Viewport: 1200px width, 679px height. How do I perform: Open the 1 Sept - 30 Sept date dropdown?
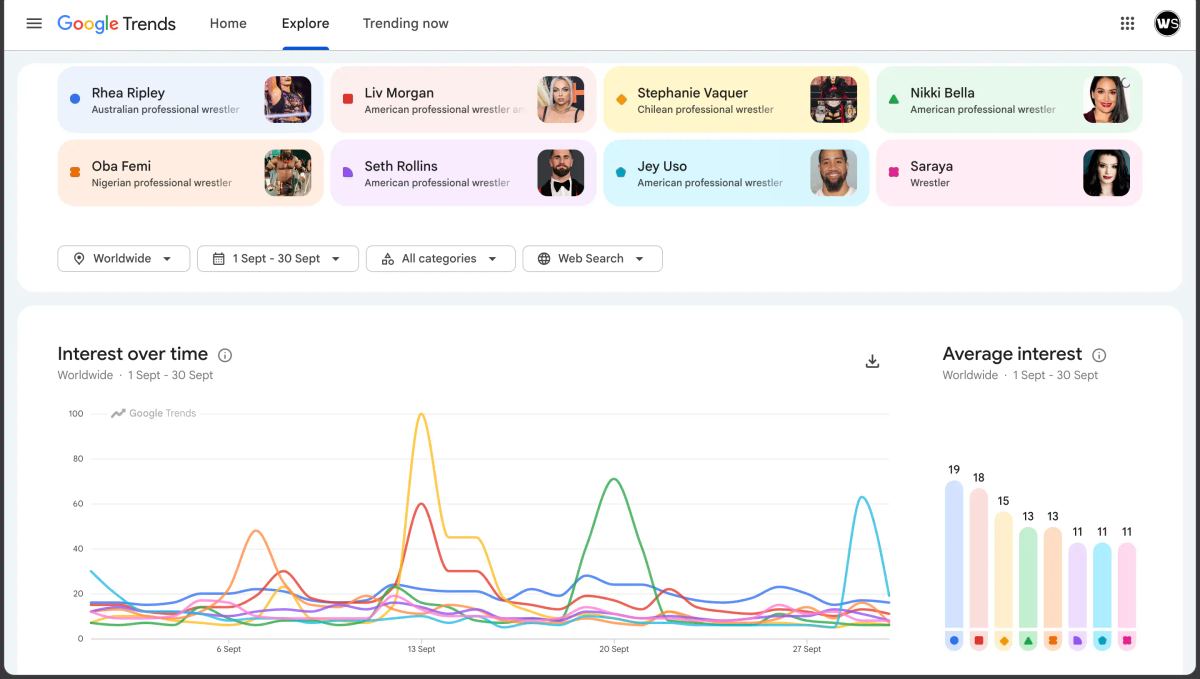click(278, 258)
